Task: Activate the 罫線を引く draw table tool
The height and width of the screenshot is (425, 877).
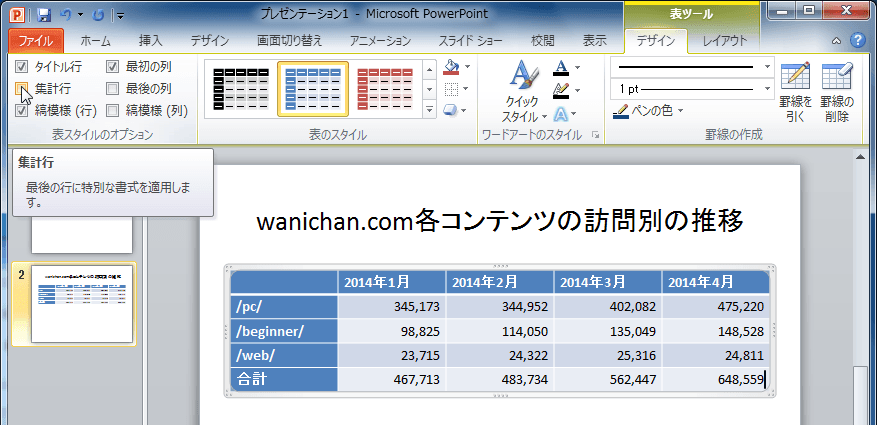Action: [795, 92]
